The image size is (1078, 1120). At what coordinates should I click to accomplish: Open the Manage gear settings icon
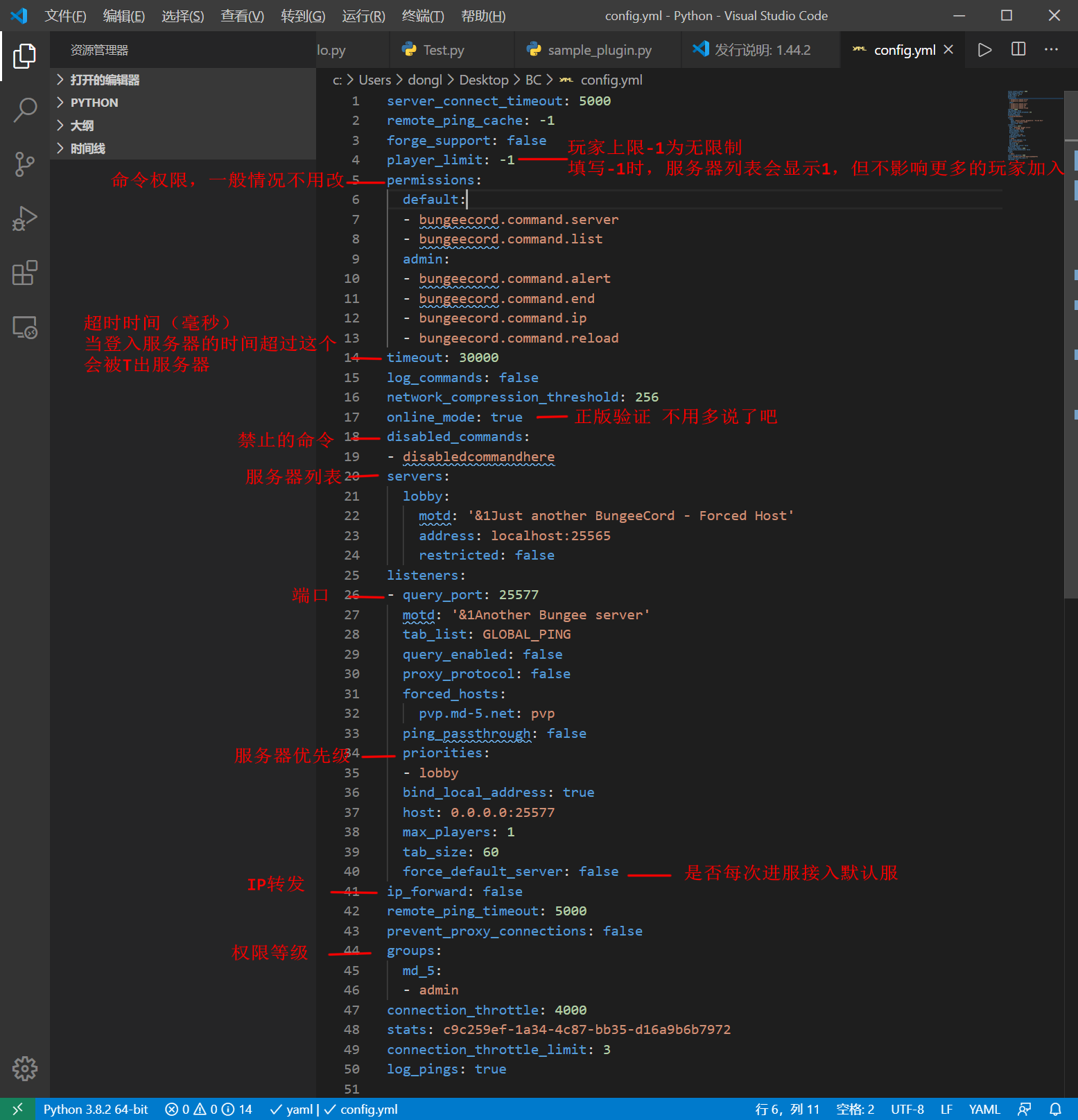pyautogui.click(x=24, y=1069)
